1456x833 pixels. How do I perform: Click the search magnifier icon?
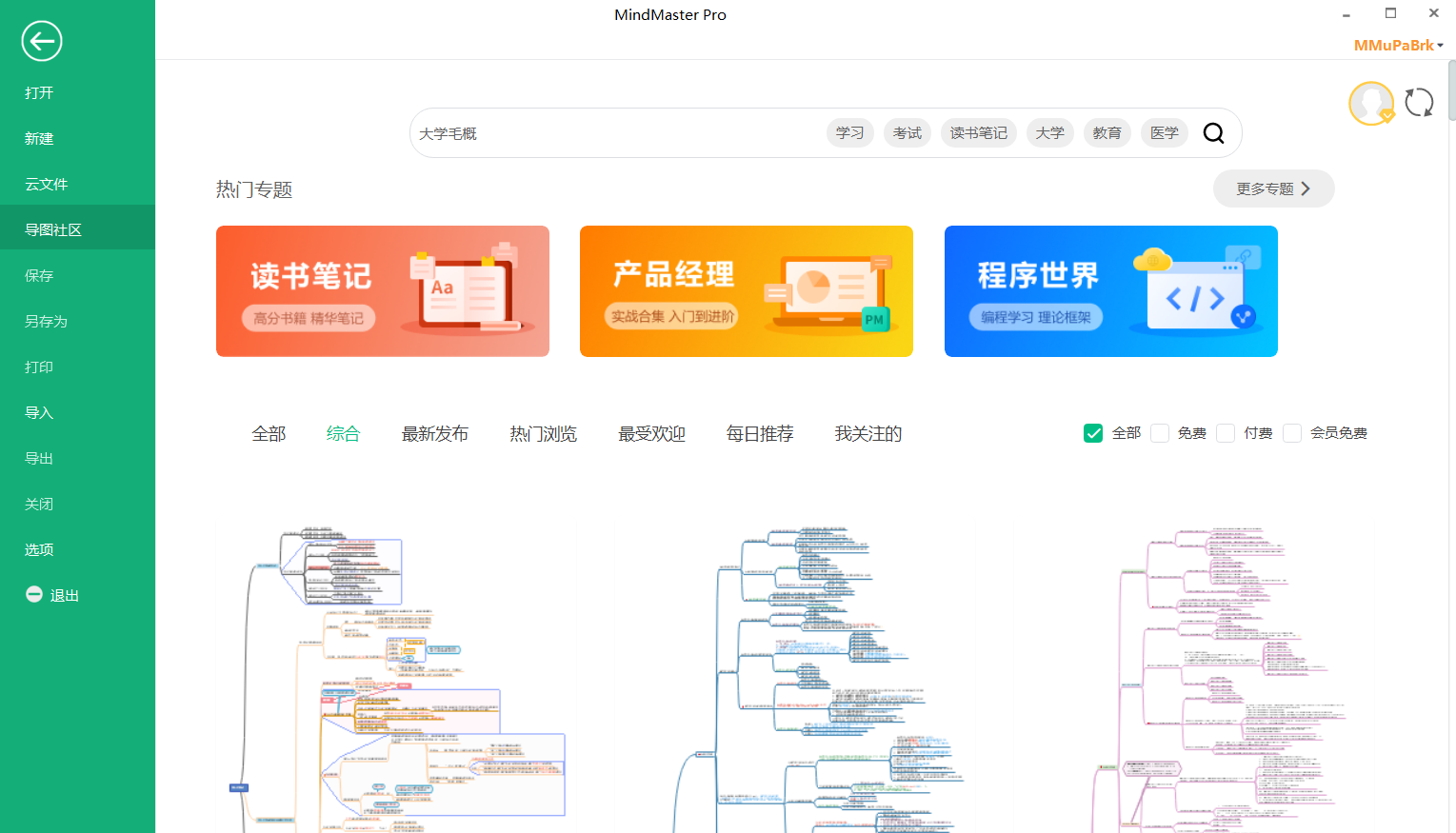tap(1213, 133)
